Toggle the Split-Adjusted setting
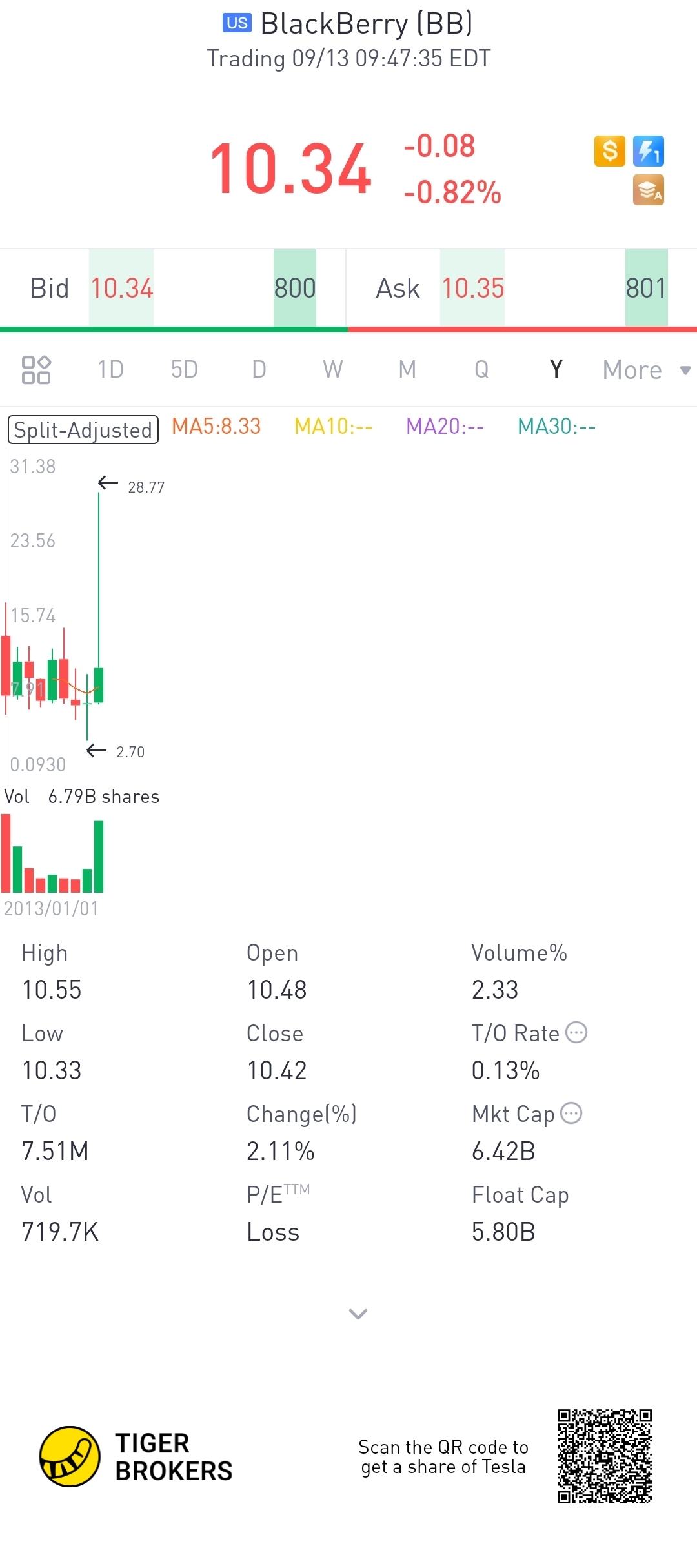Viewport: 697px width, 1568px height. point(83,430)
